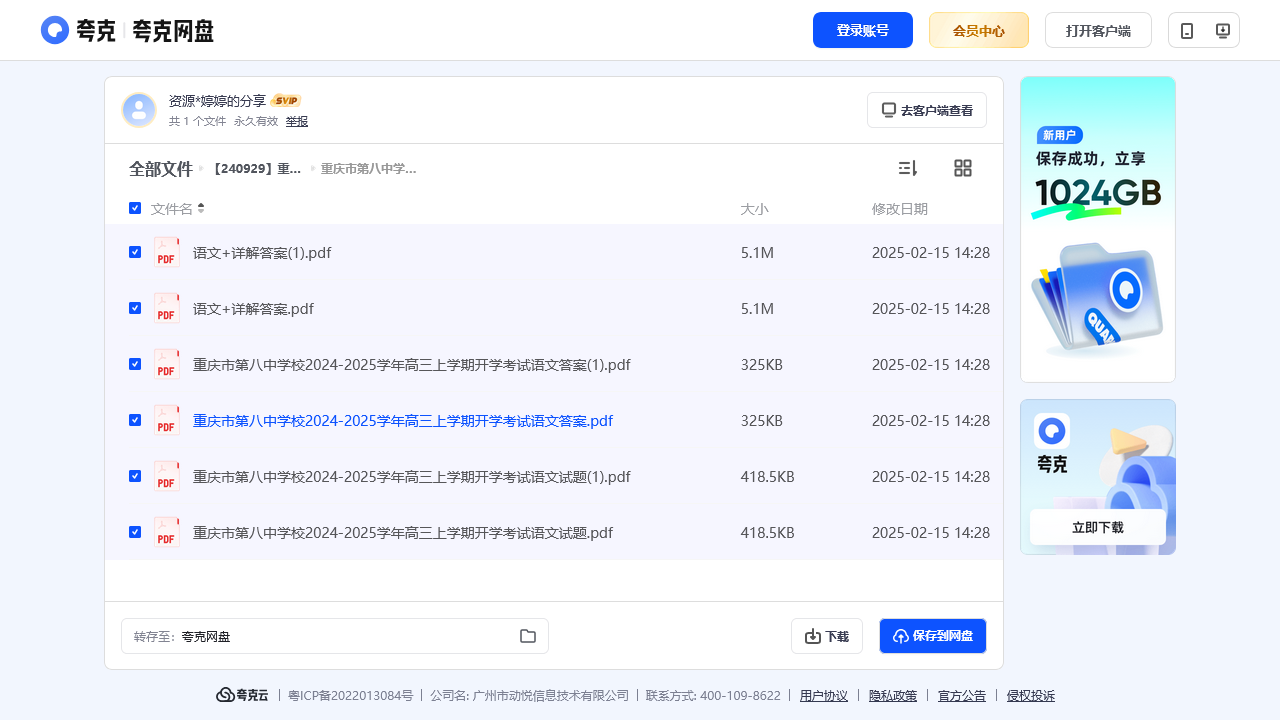Image resolution: width=1280 pixels, height=720 pixels.
Task: Click the 大小 column header
Action: [754, 209]
